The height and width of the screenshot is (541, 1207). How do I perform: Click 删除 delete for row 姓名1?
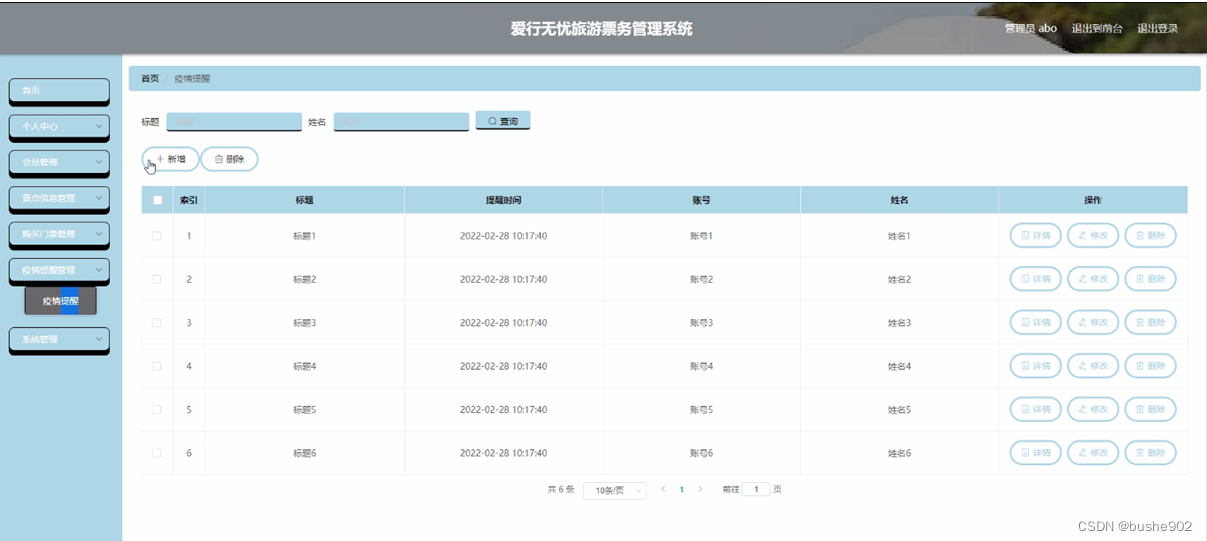[1151, 236]
